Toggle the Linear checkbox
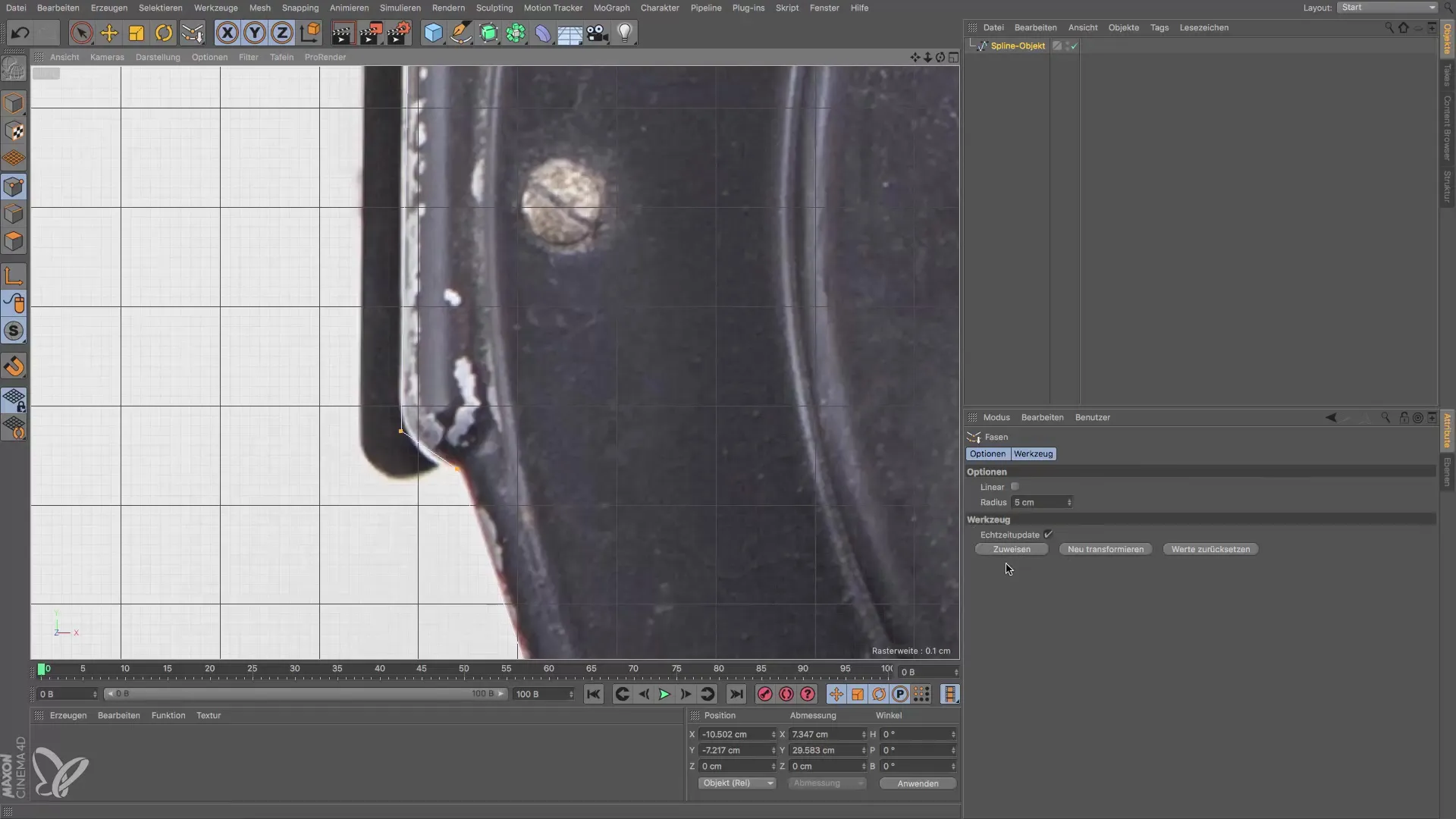 click(x=1015, y=487)
